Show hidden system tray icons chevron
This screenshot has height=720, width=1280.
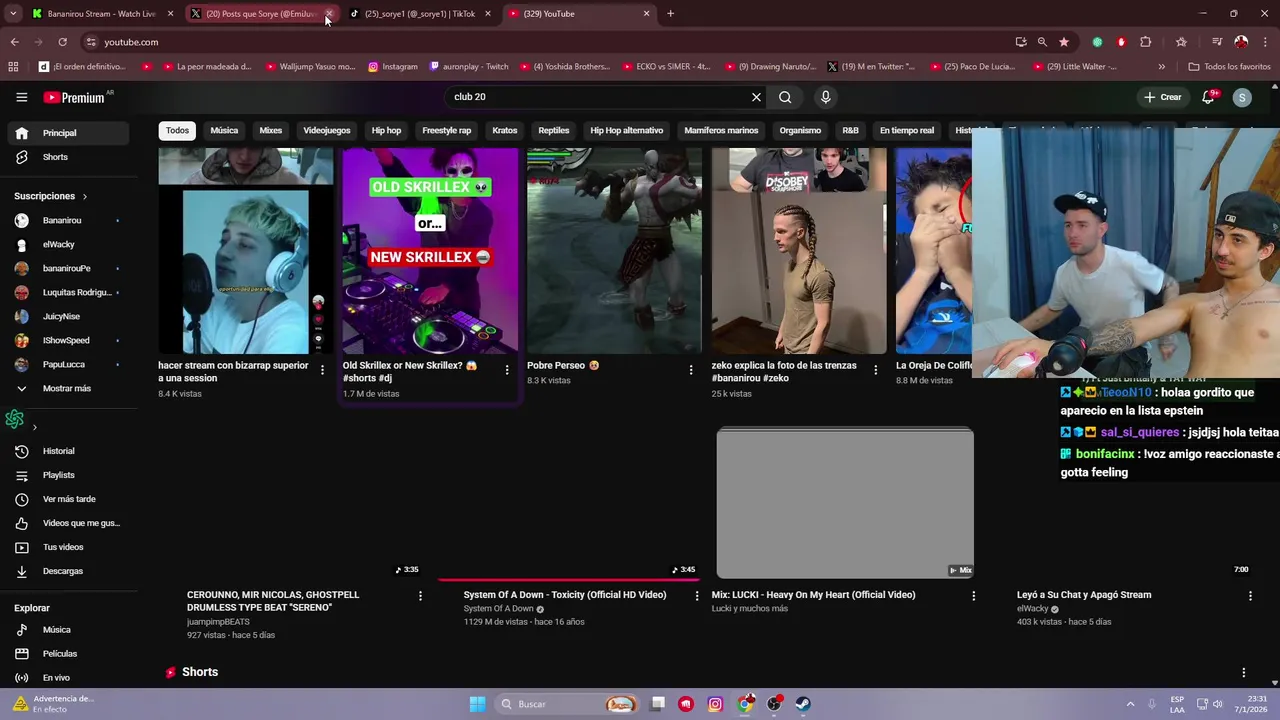click(1130, 704)
